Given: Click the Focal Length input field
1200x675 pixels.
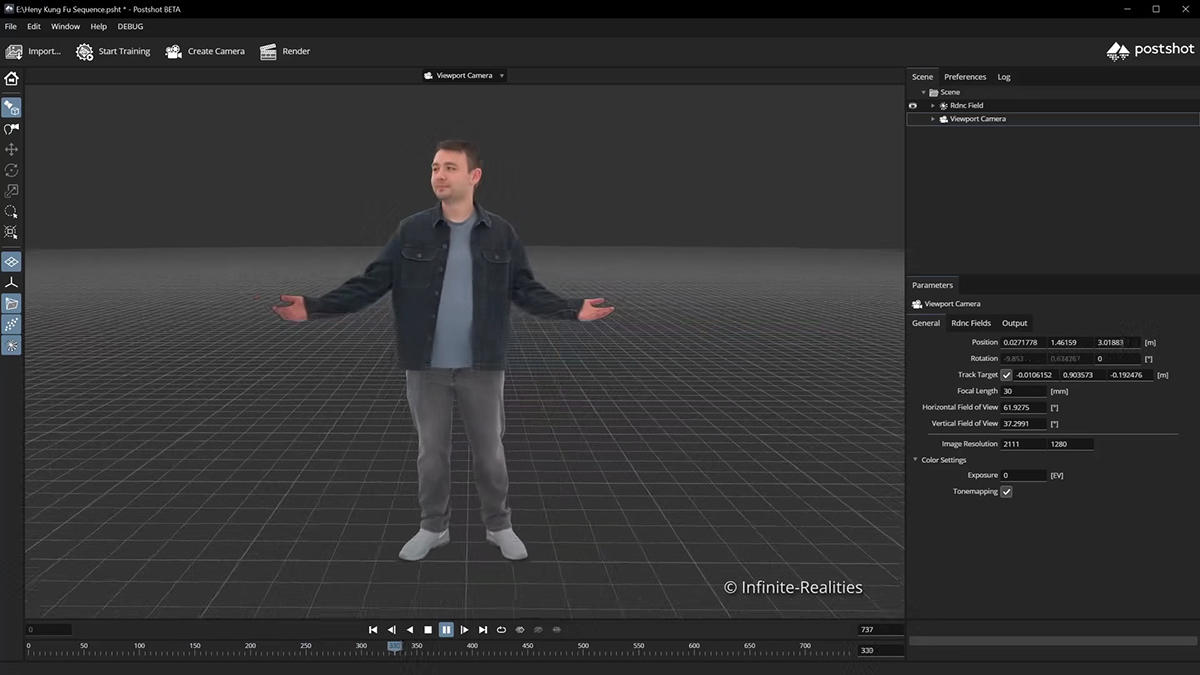Looking at the screenshot, I should point(1023,391).
